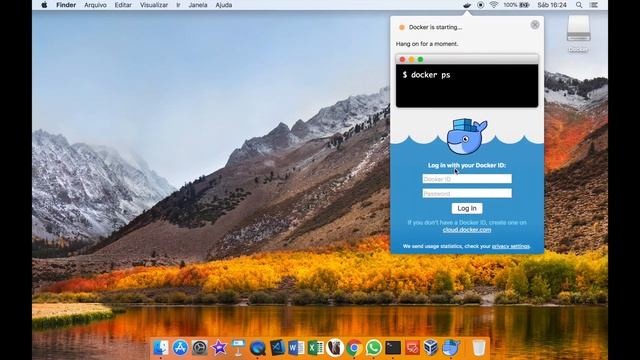
Task: Launch Google Chrome from the Dock
Action: 354,348
